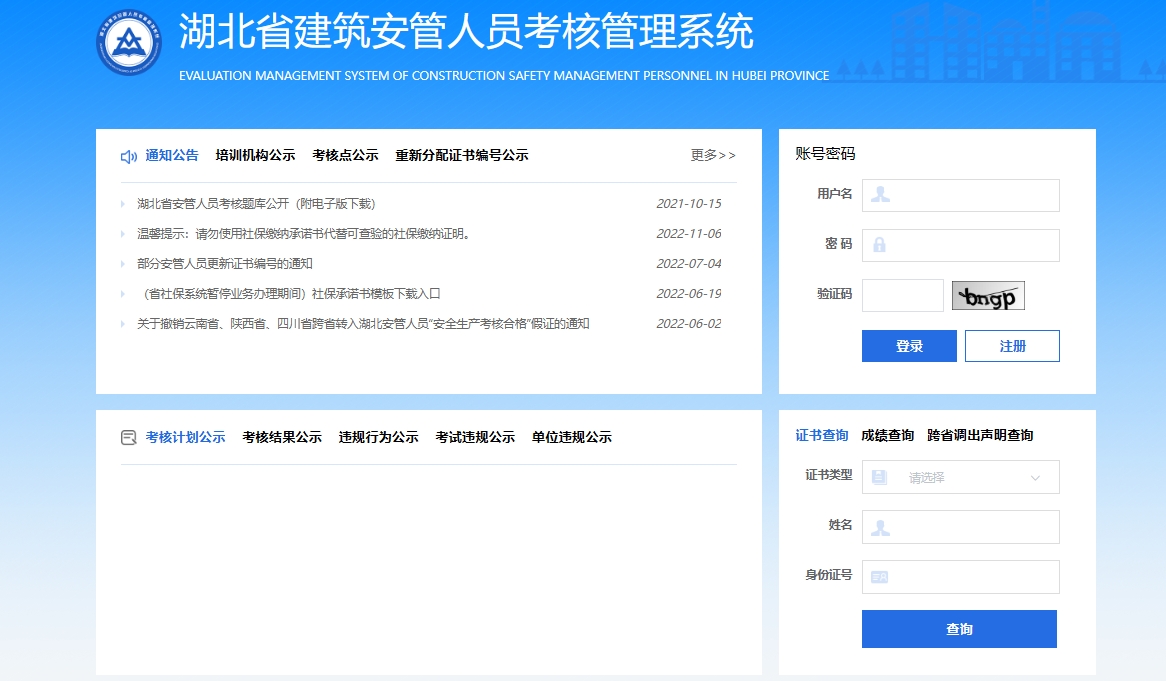Select the 违规行为公示 tab
This screenshot has width=1166, height=681.
[378, 437]
